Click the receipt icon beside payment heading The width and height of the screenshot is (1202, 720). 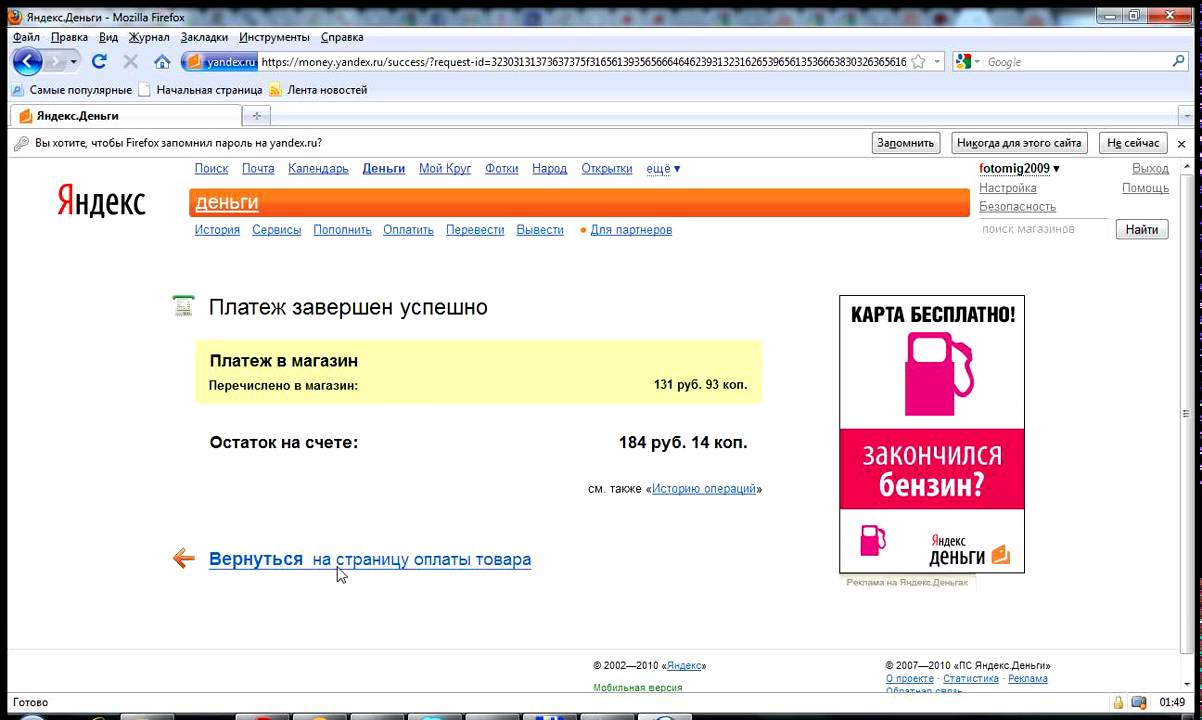[183, 306]
